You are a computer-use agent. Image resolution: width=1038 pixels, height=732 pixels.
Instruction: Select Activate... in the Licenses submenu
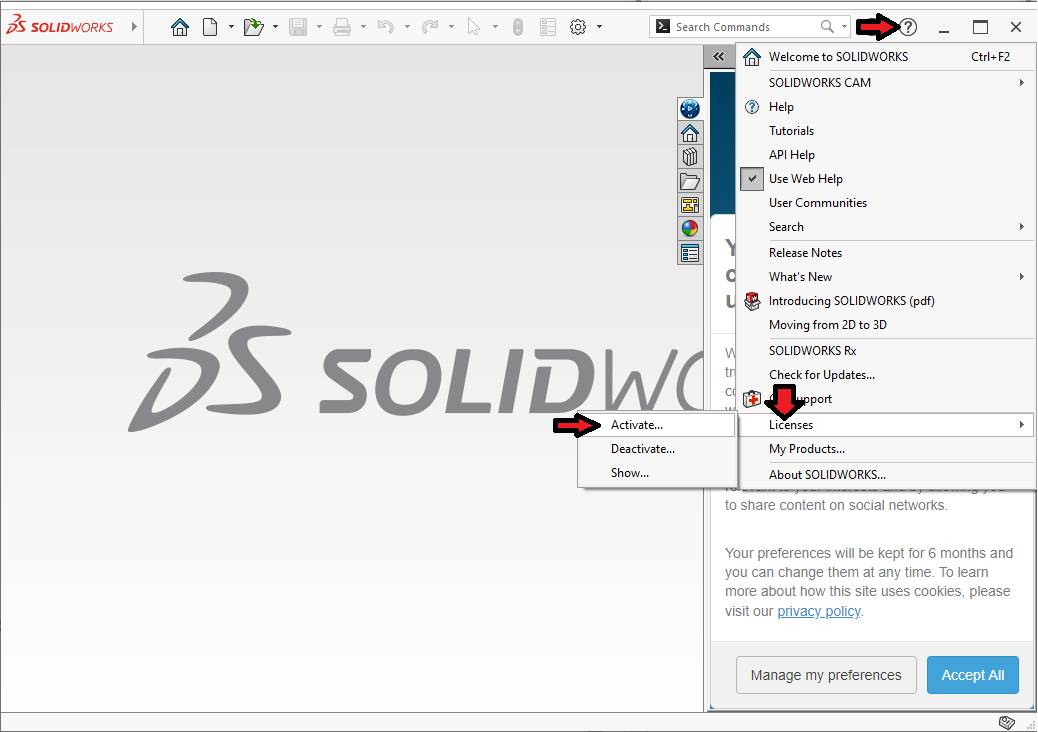click(657, 425)
